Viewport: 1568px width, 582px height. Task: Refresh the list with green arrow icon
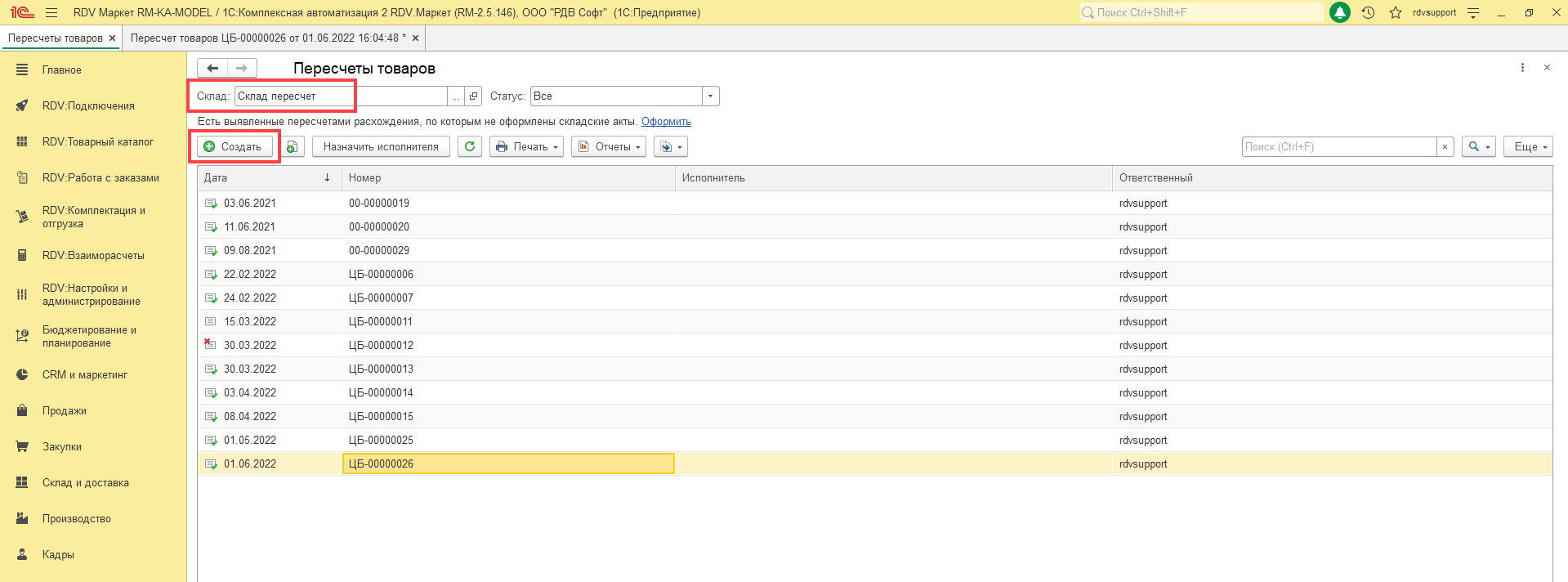470,146
